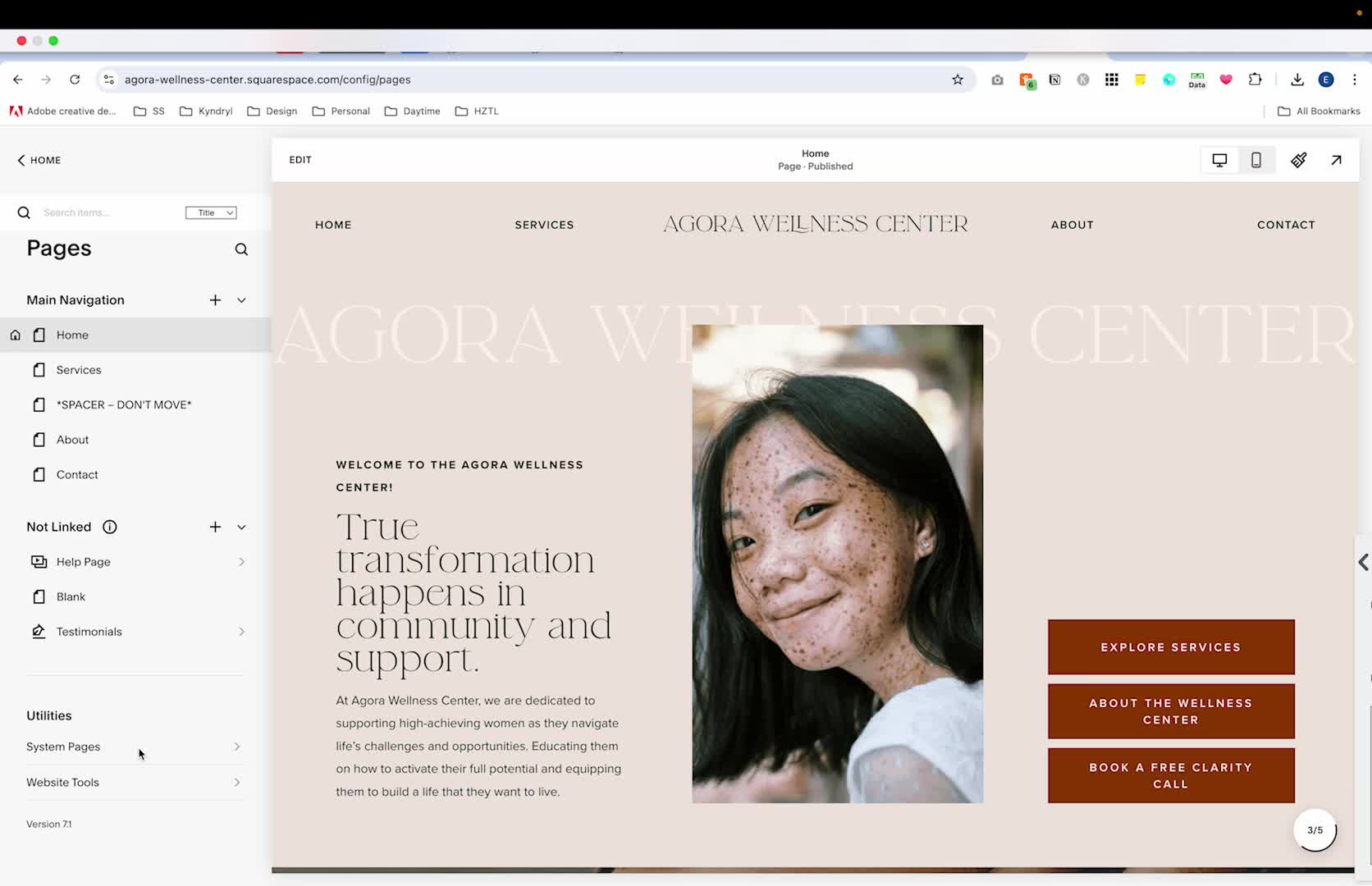Open Chrome extensions puzzle icon
The height and width of the screenshot is (886, 1372).
point(1255,80)
